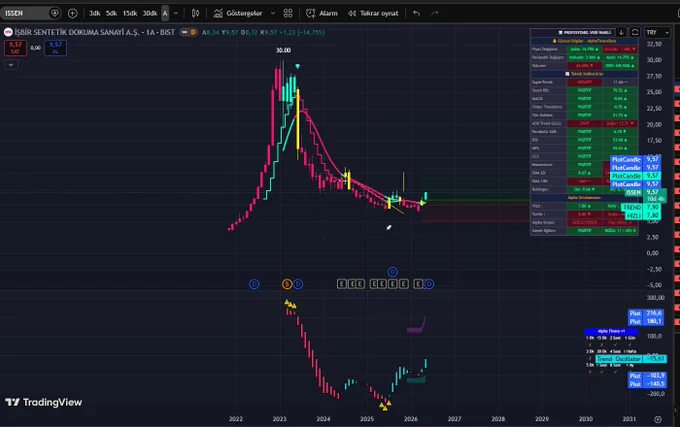
Task: Click the blue 9,57 AL buy button
Action: click(x=55, y=48)
